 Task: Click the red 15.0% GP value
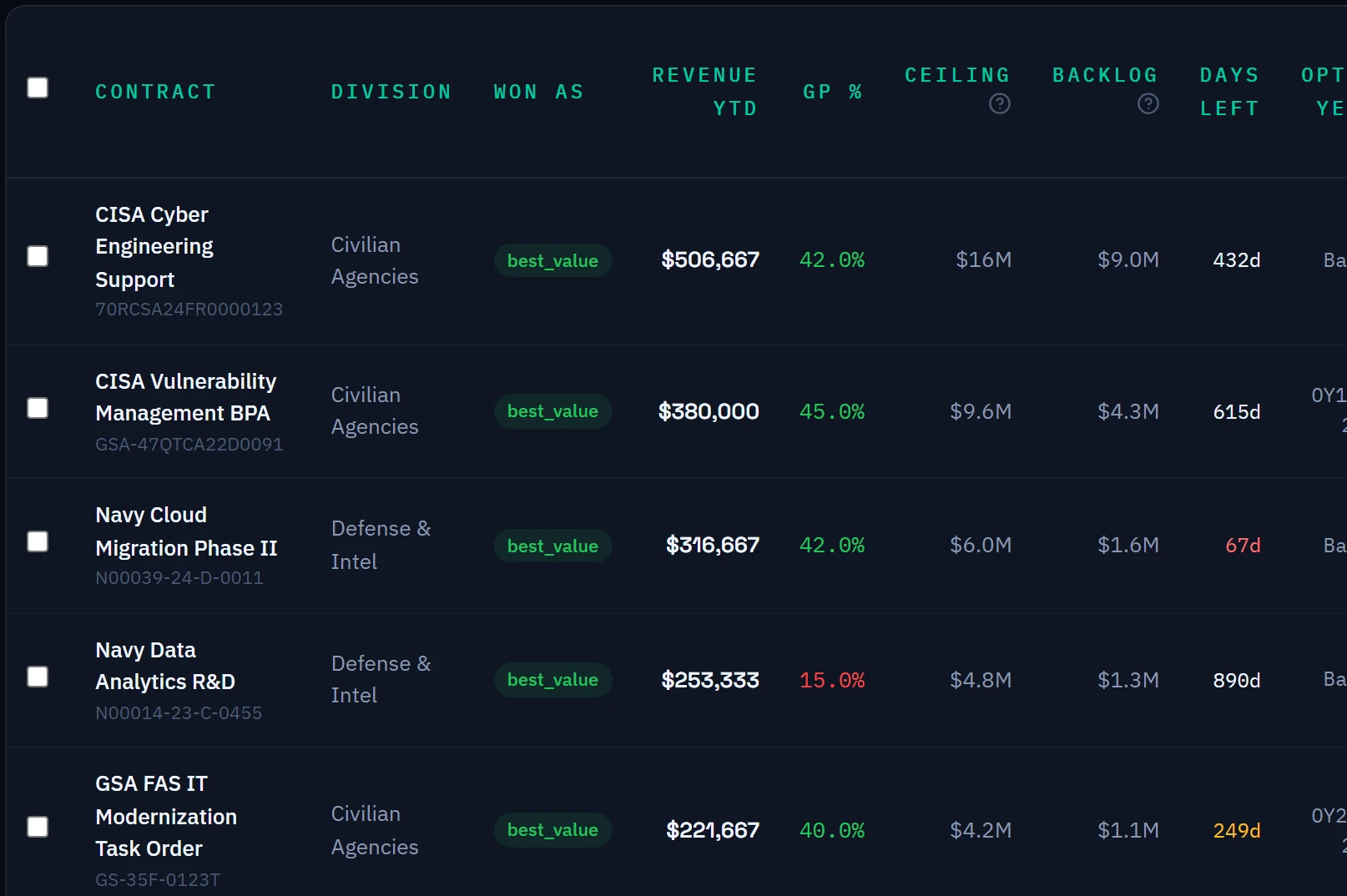pos(832,681)
